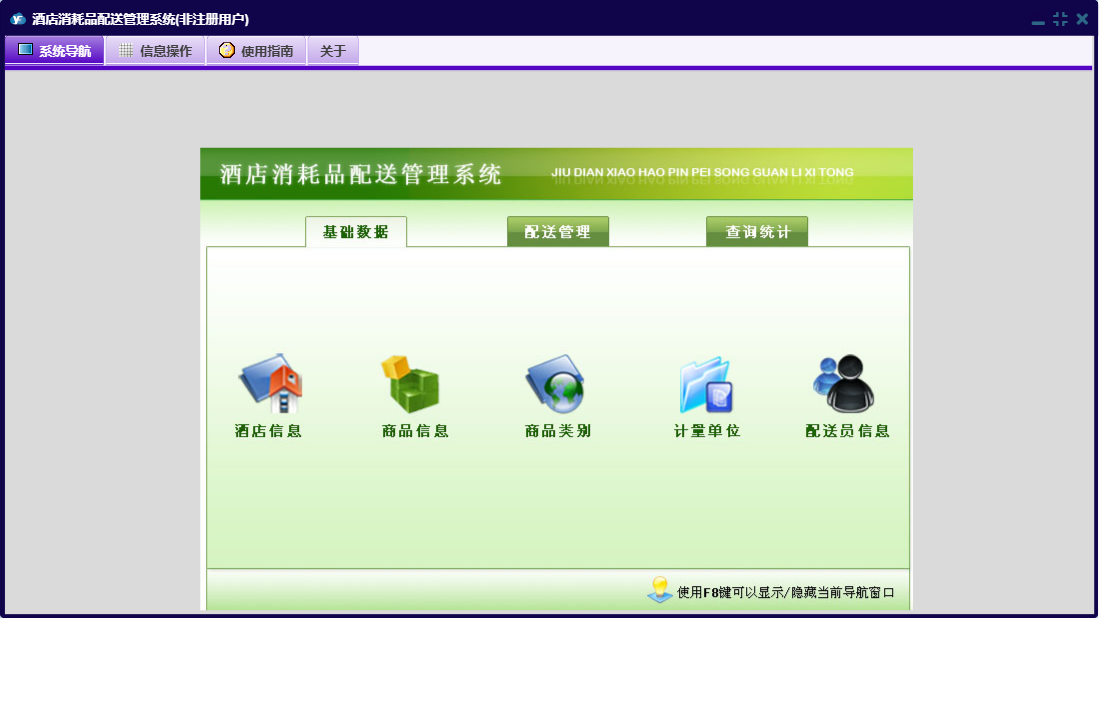Open the 信息操作 menu
1099x723 pixels.
point(155,51)
